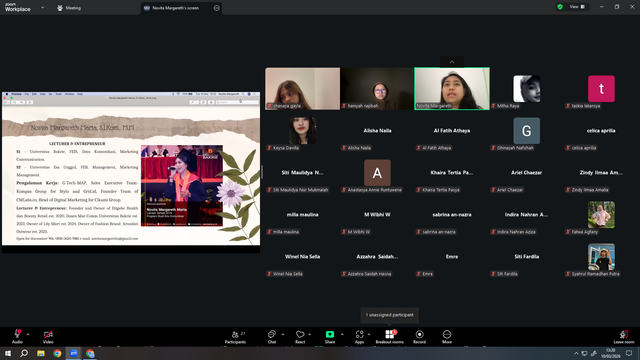Select the milla maulina participant tile
Image resolution: width=640 pixels, height=360 pixels.
click(x=302, y=215)
